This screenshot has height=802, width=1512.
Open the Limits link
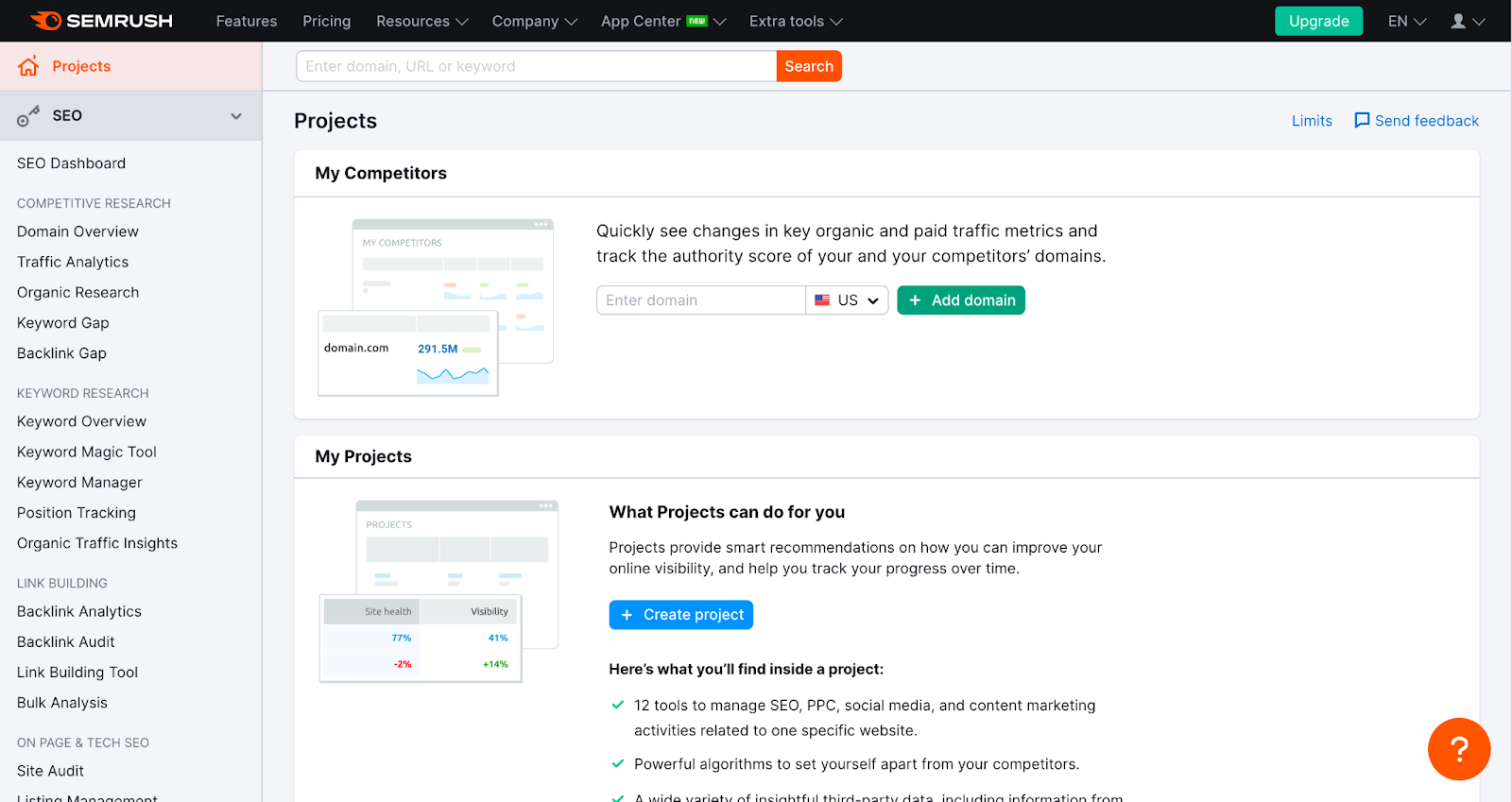[1312, 121]
